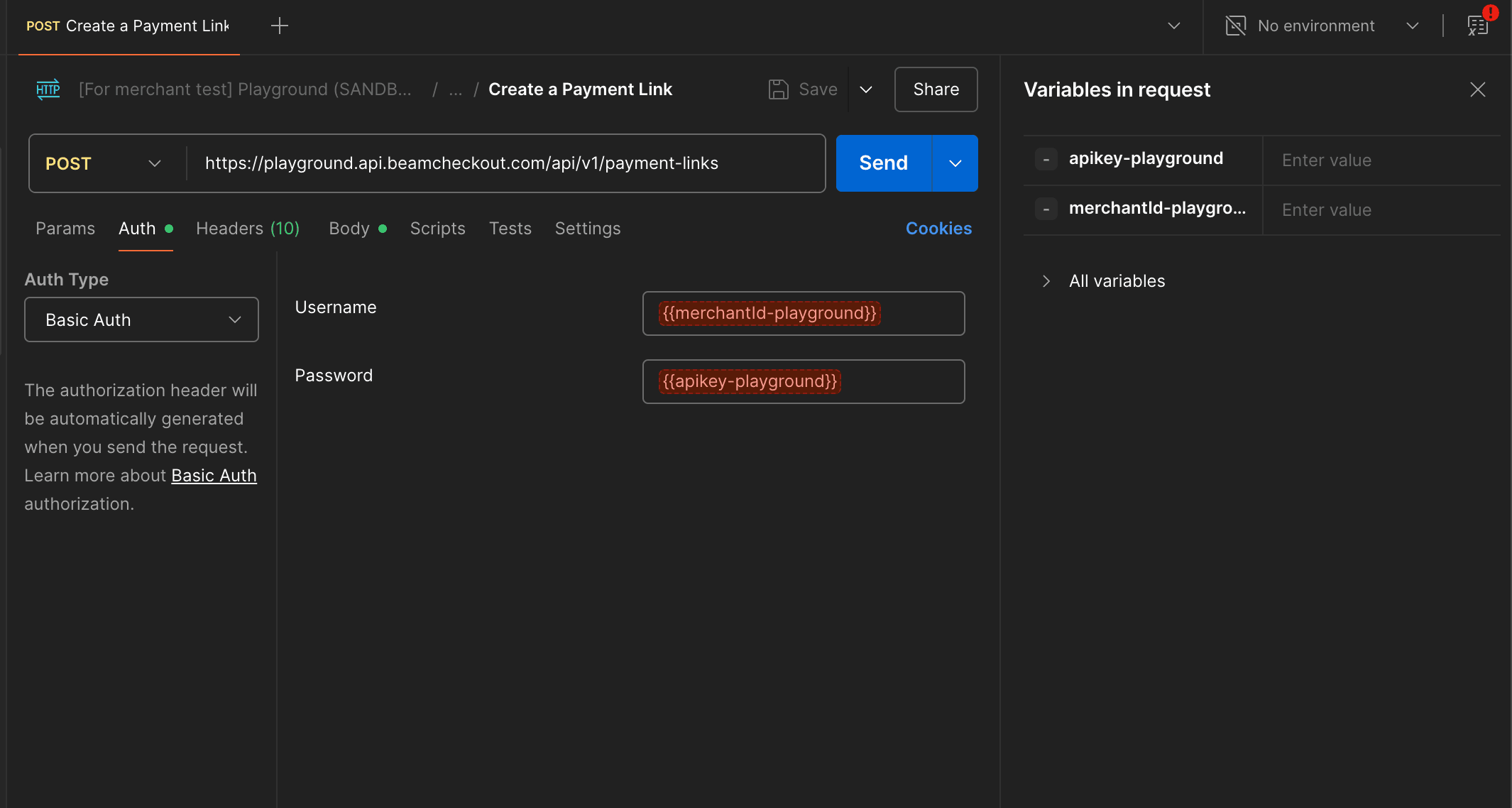Click the Cookies link

(x=938, y=229)
